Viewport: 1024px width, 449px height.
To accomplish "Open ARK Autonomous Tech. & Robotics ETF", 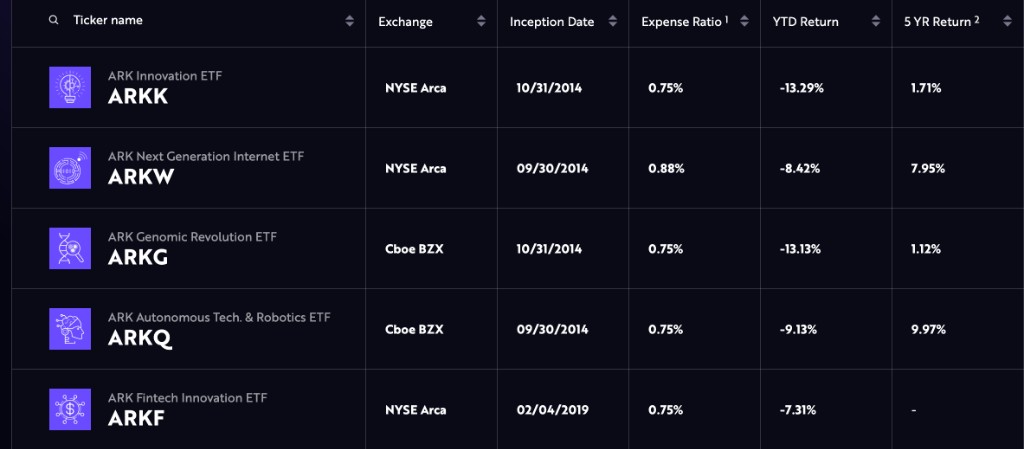I will 219,317.
